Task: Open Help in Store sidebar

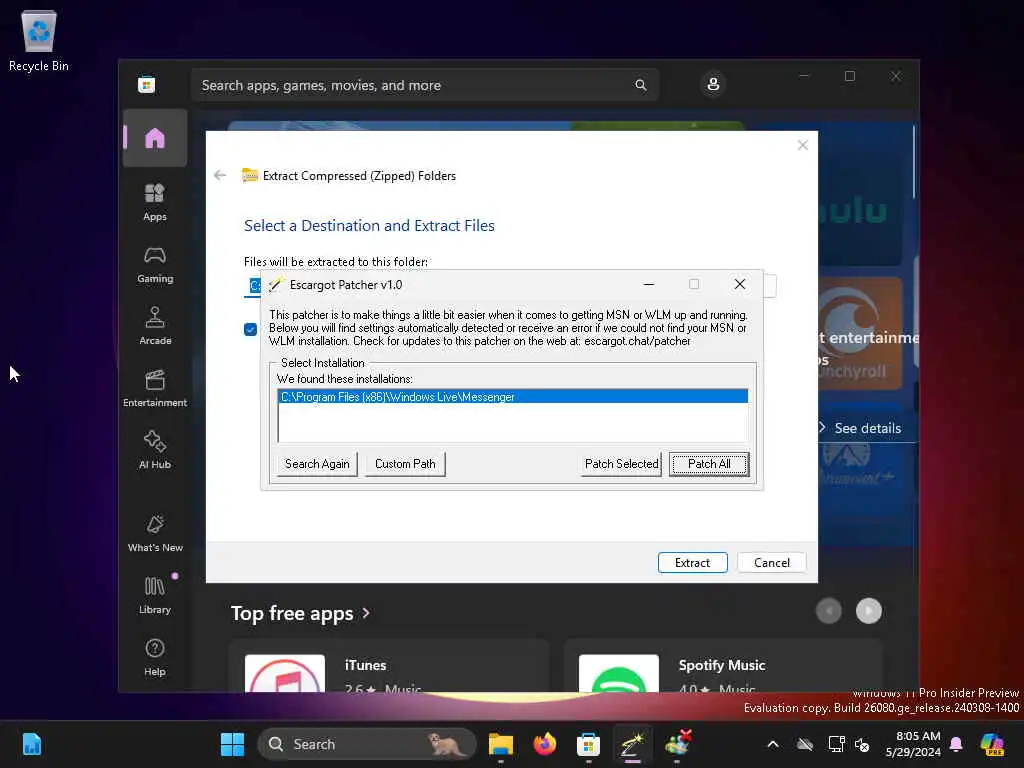Action: [155, 657]
